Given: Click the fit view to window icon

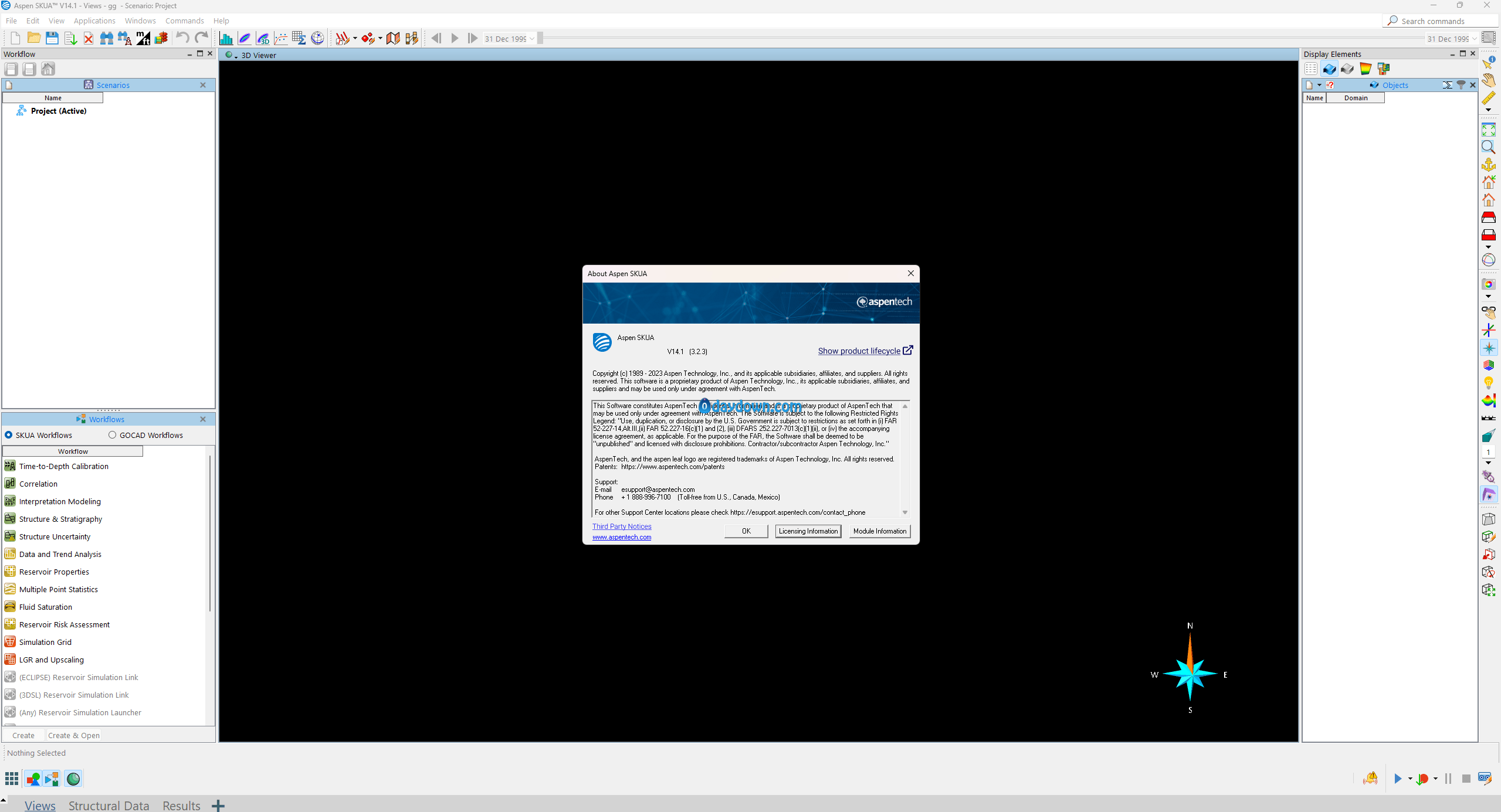Looking at the screenshot, I should (1489, 130).
